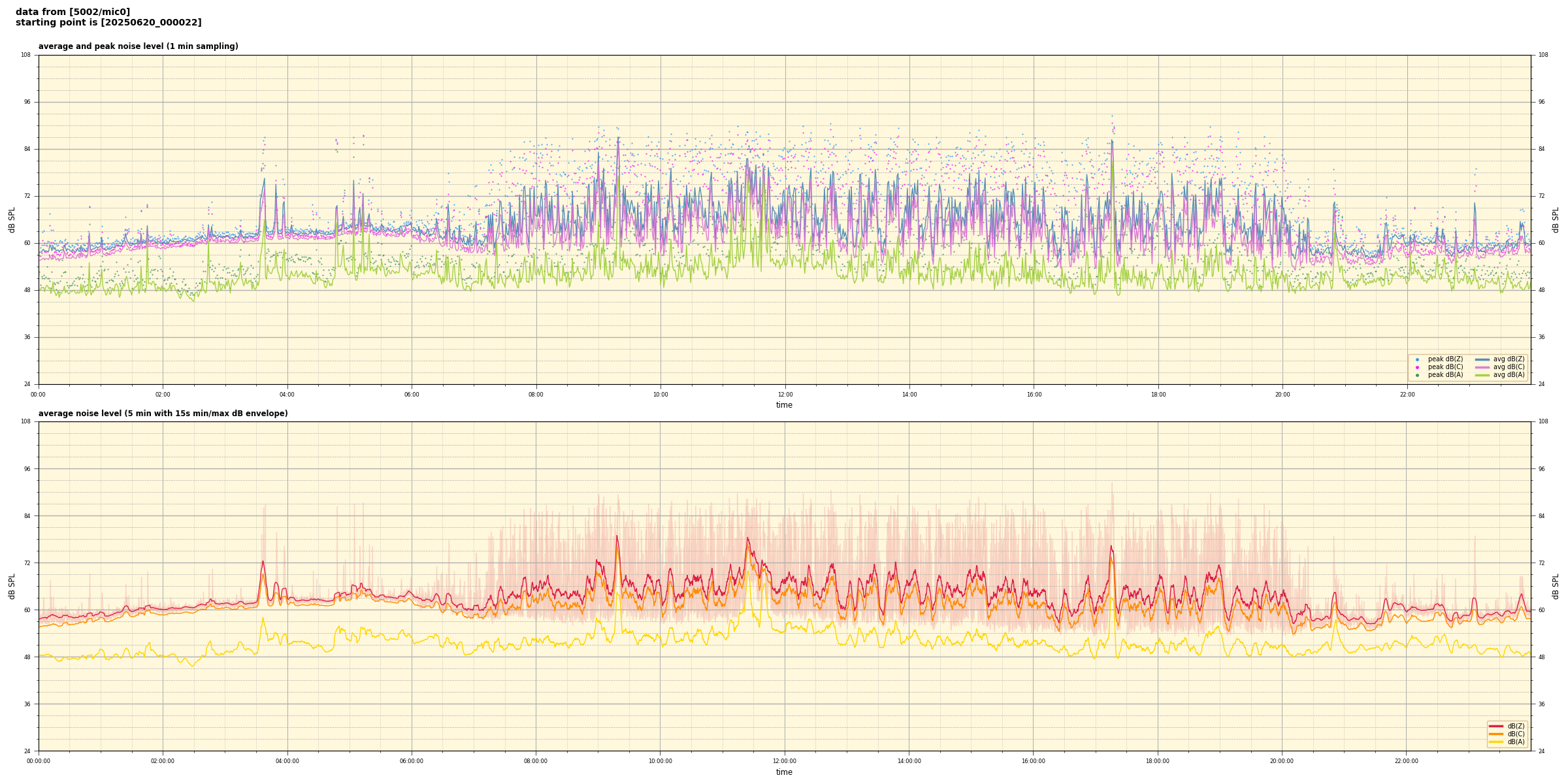Click the orange dB(C) swatch in bottom legend
Screen dimensions: 1568x784
coord(1496,734)
